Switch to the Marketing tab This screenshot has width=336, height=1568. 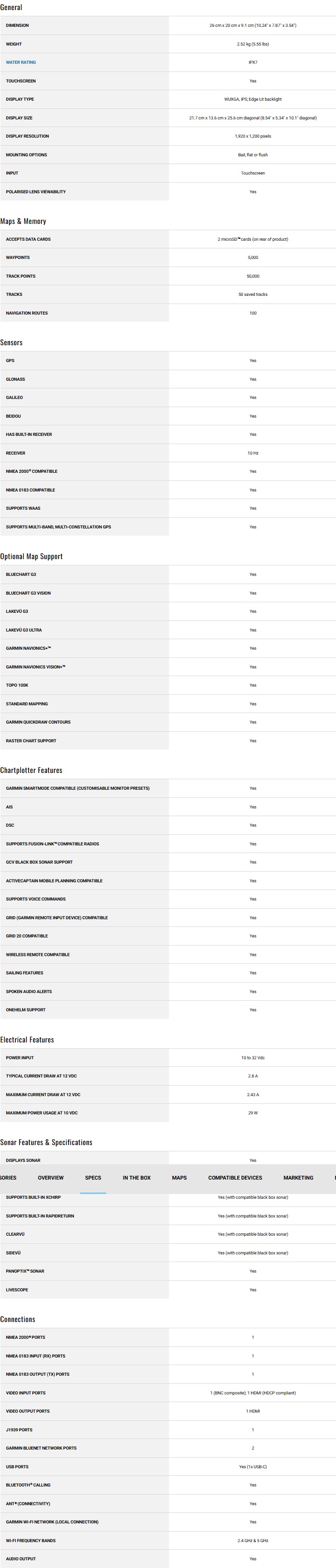pyautogui.click(x=298, y=1177)
